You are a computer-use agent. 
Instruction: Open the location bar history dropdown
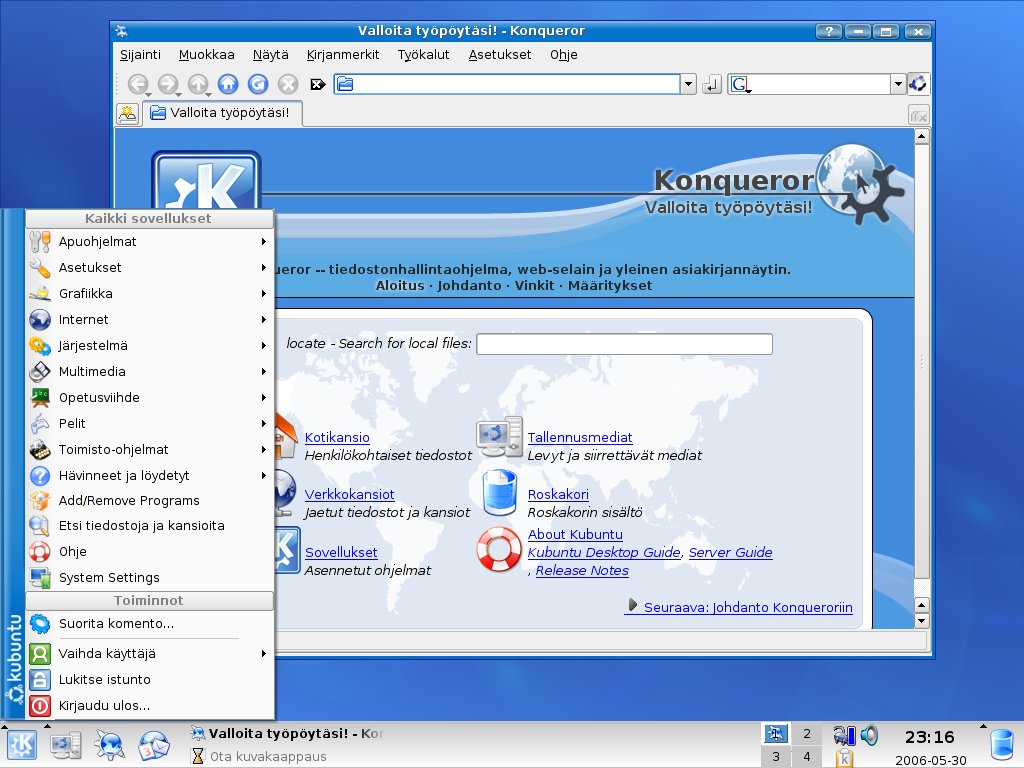[x=688, y=84]
